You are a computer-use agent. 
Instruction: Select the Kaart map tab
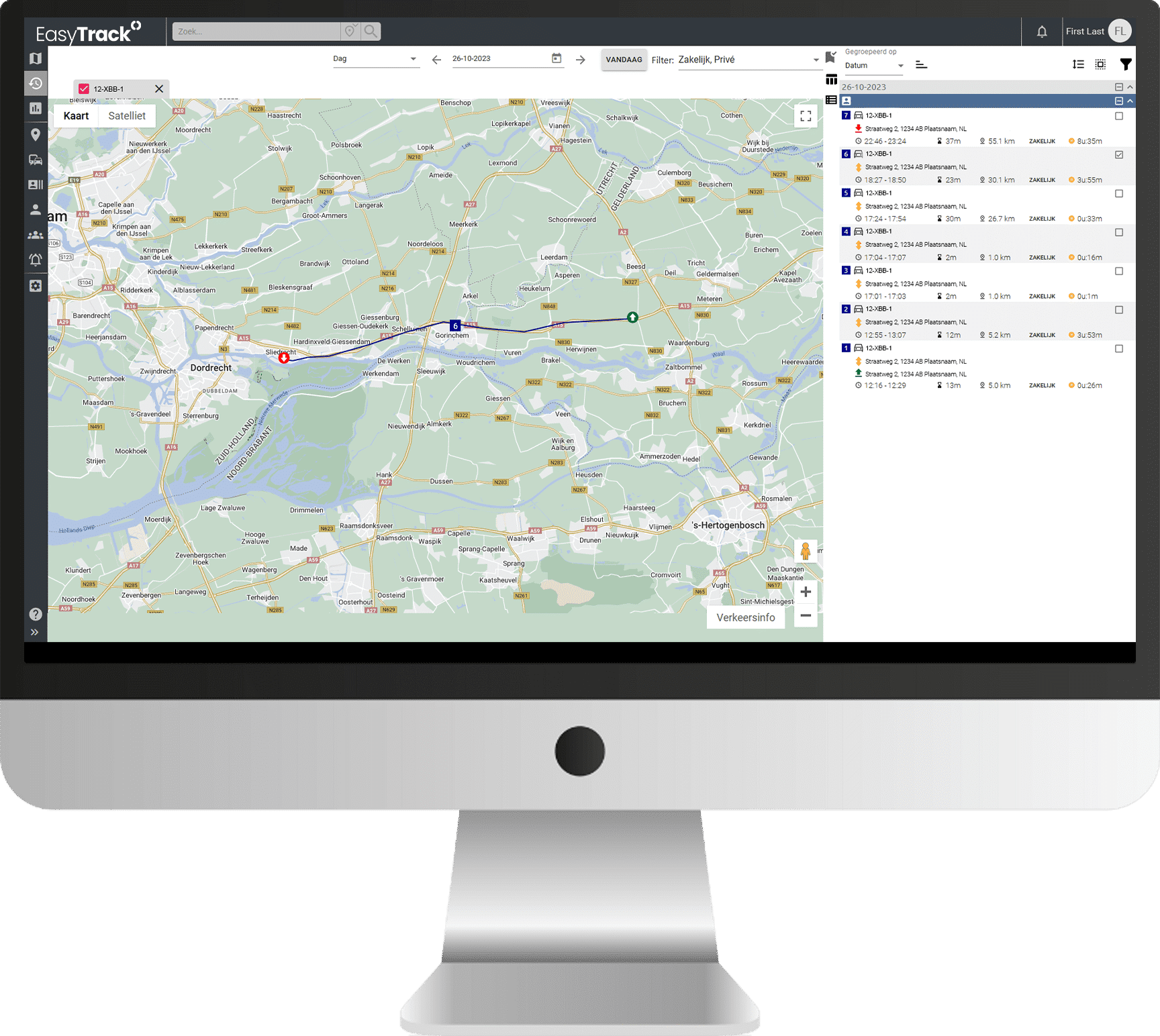point(76,116)
